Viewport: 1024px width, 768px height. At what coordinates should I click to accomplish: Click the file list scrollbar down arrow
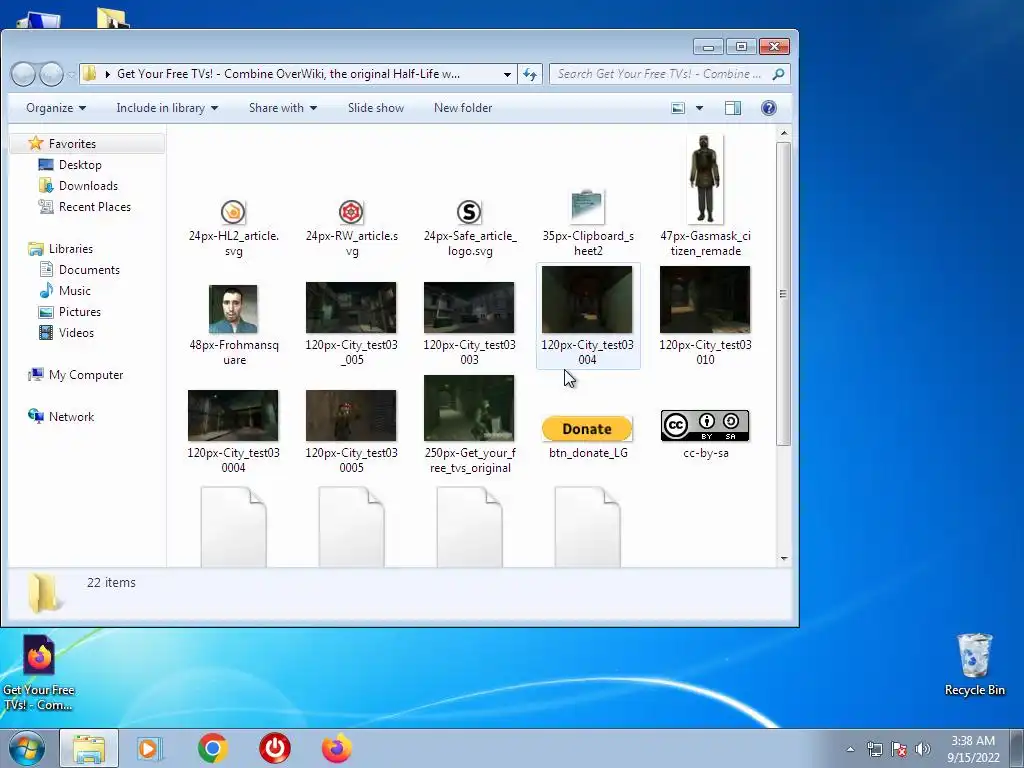784,558
